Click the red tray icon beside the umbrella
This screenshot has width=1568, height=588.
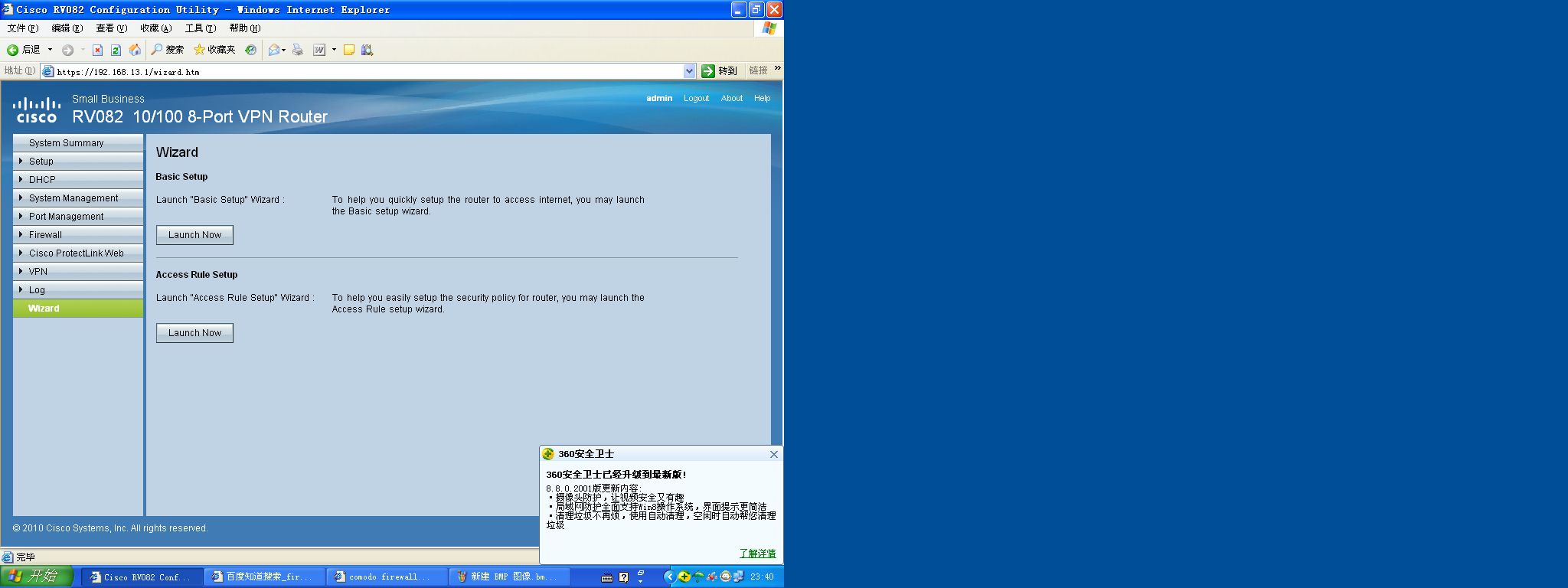711,577
